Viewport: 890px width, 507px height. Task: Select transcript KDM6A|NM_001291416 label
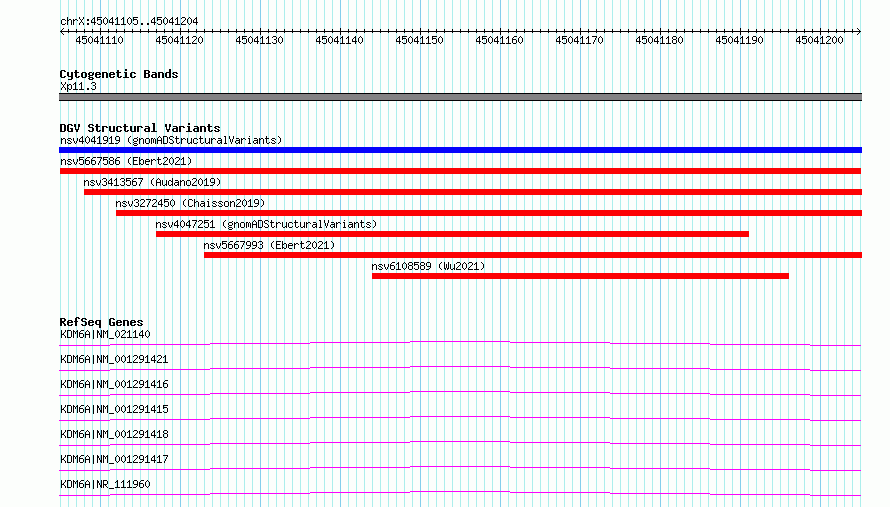click(x=114, y=384)
